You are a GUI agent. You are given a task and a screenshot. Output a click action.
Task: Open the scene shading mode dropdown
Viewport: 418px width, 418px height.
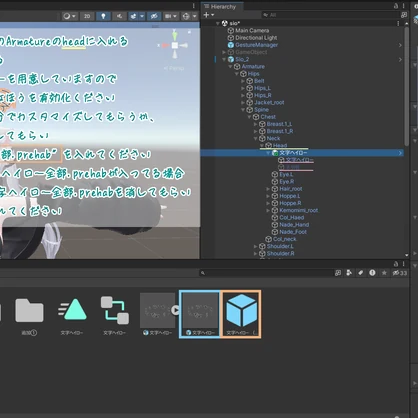click(x=70, y=16)
